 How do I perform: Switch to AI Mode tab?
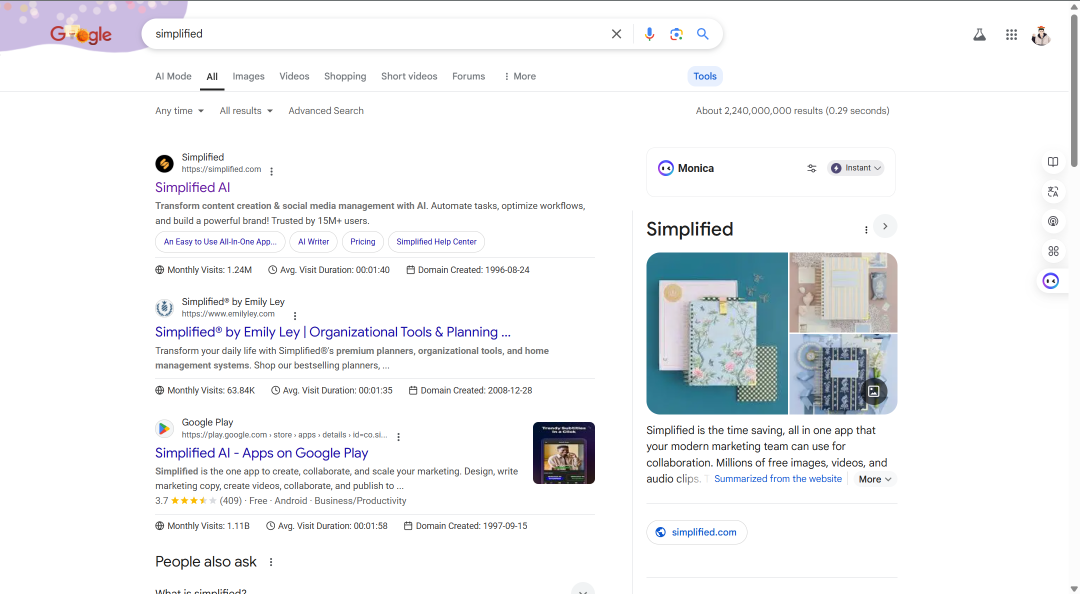[x=174, y=76]
